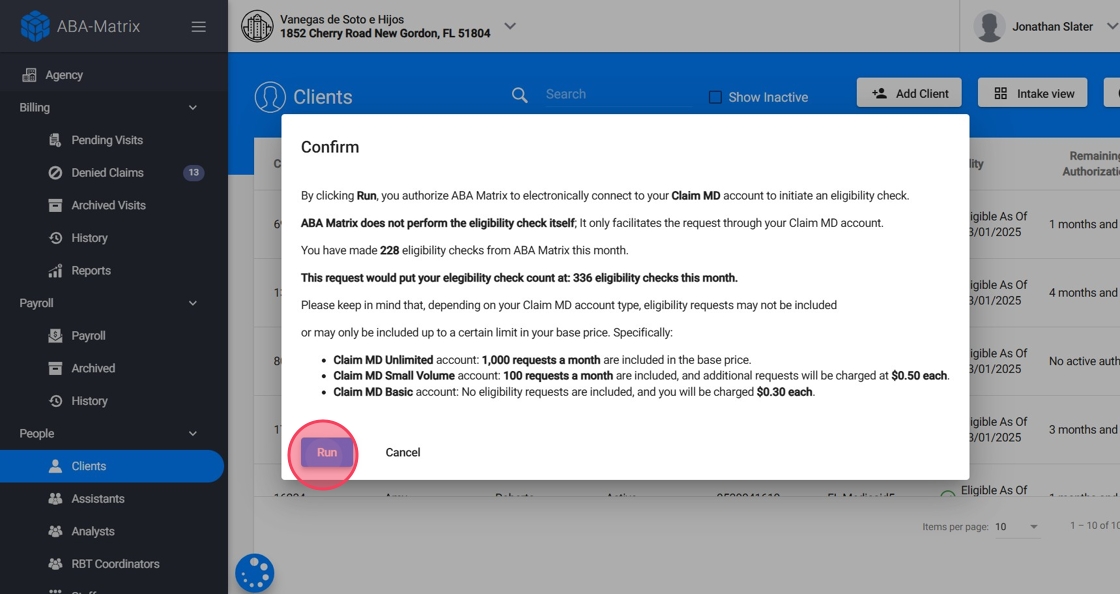Click the Intake view button
This screenshot has width=1120, height=594.
1033,94
